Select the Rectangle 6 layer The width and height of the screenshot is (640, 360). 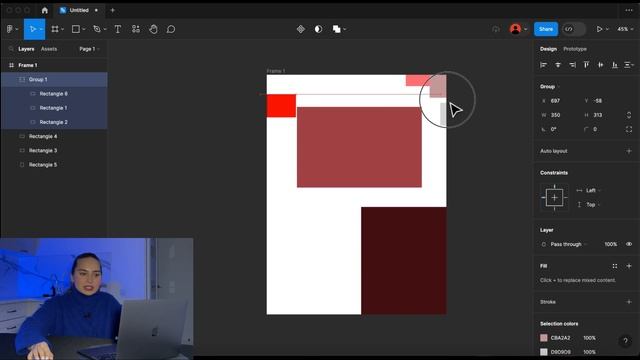[54, 94]
